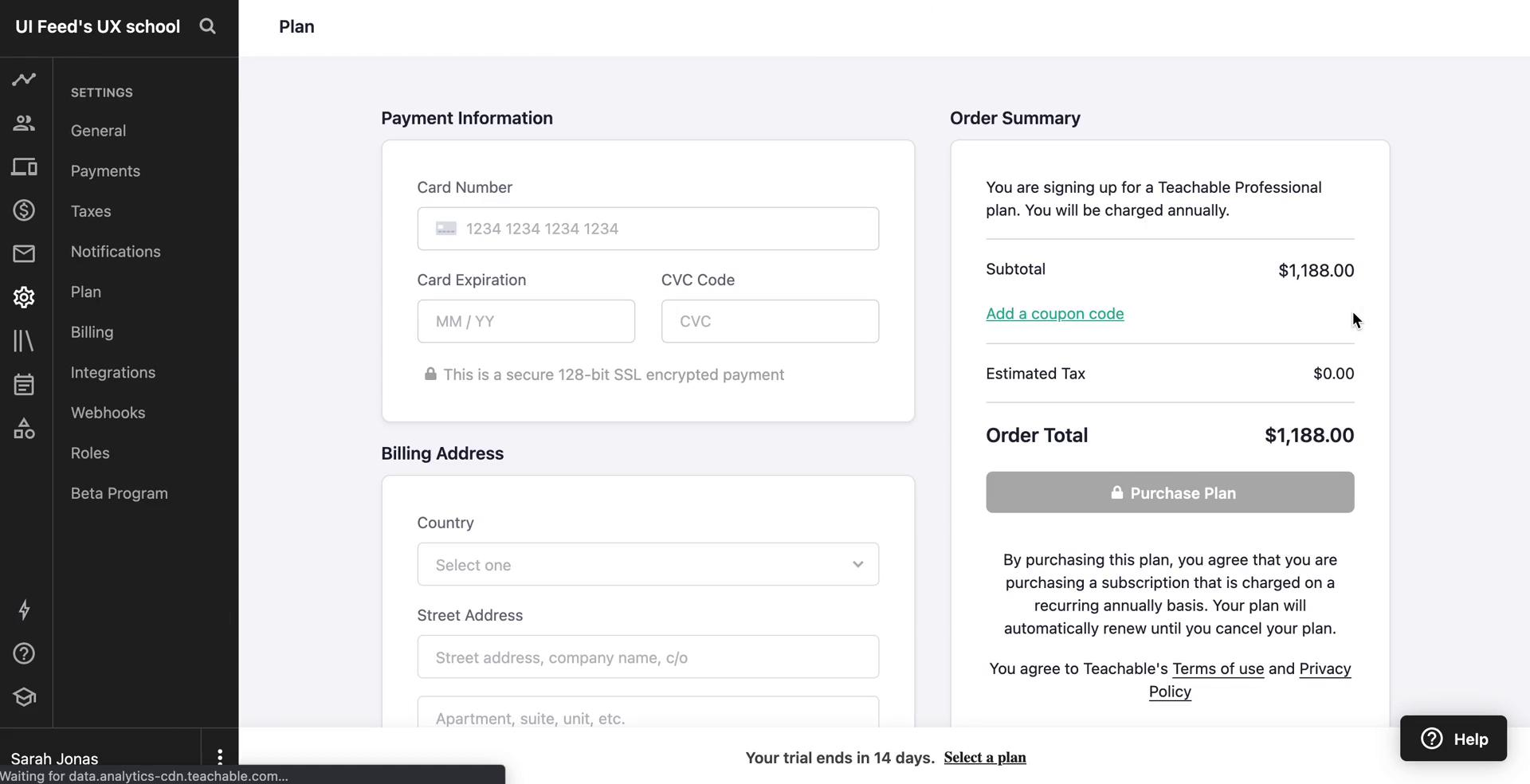1530x784 pixels.
Task: Select the Integrations settings item
Action: [113, 373]
